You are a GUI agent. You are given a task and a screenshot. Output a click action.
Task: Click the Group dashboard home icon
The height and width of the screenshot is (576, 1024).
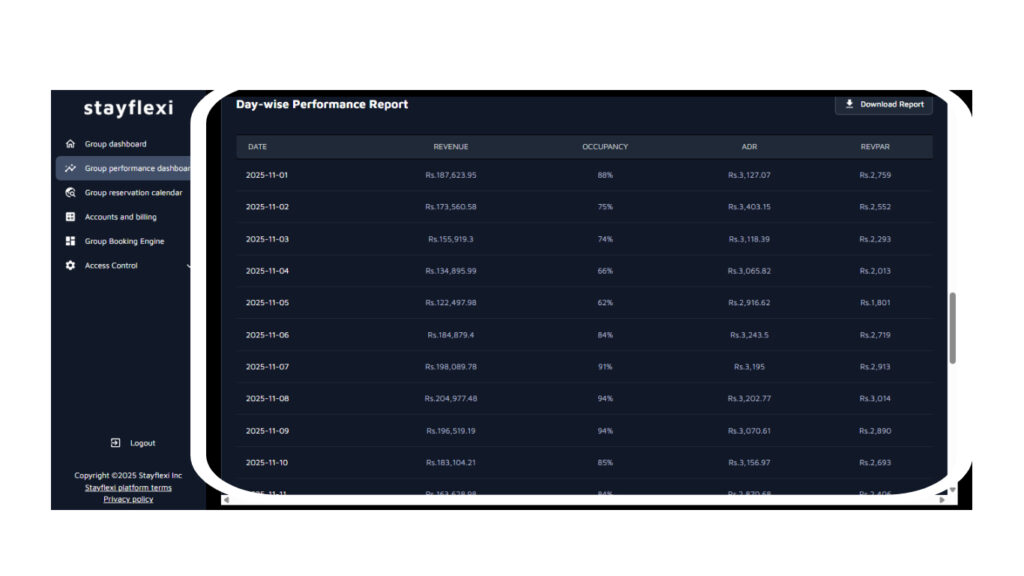click(70, 144)
